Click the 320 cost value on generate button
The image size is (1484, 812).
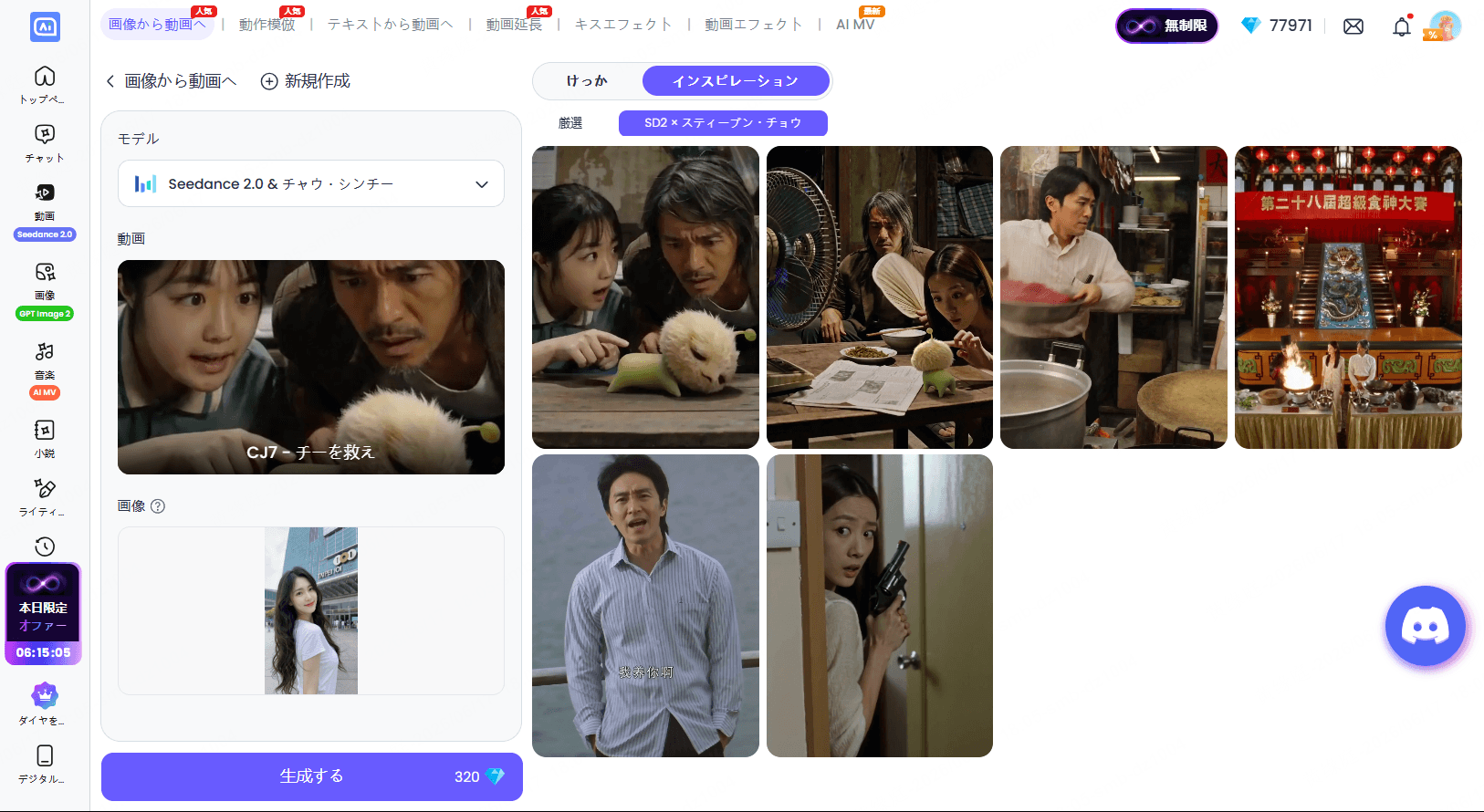coord(466,776)
